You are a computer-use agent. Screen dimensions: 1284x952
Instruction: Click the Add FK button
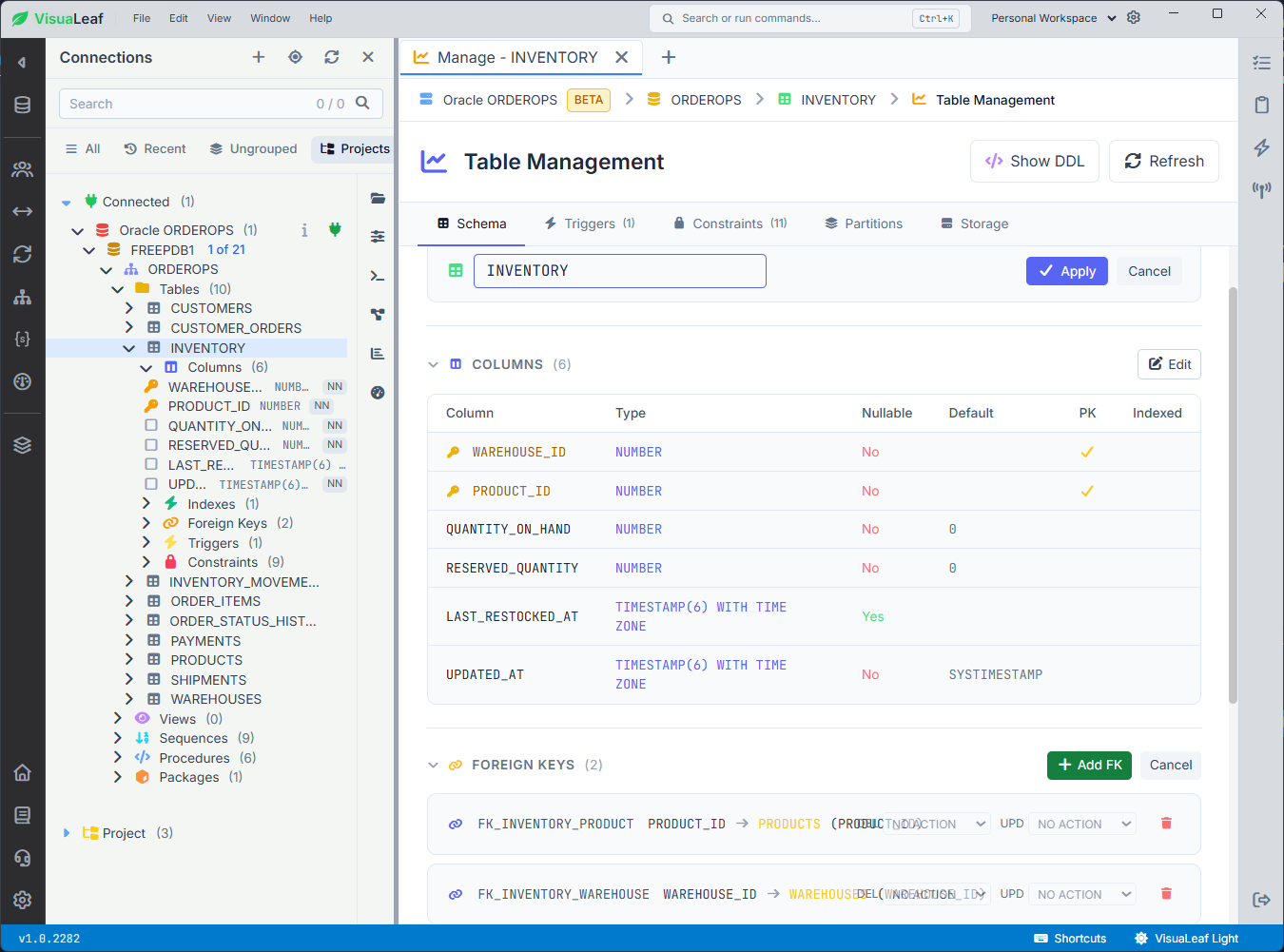[1089, 765]
